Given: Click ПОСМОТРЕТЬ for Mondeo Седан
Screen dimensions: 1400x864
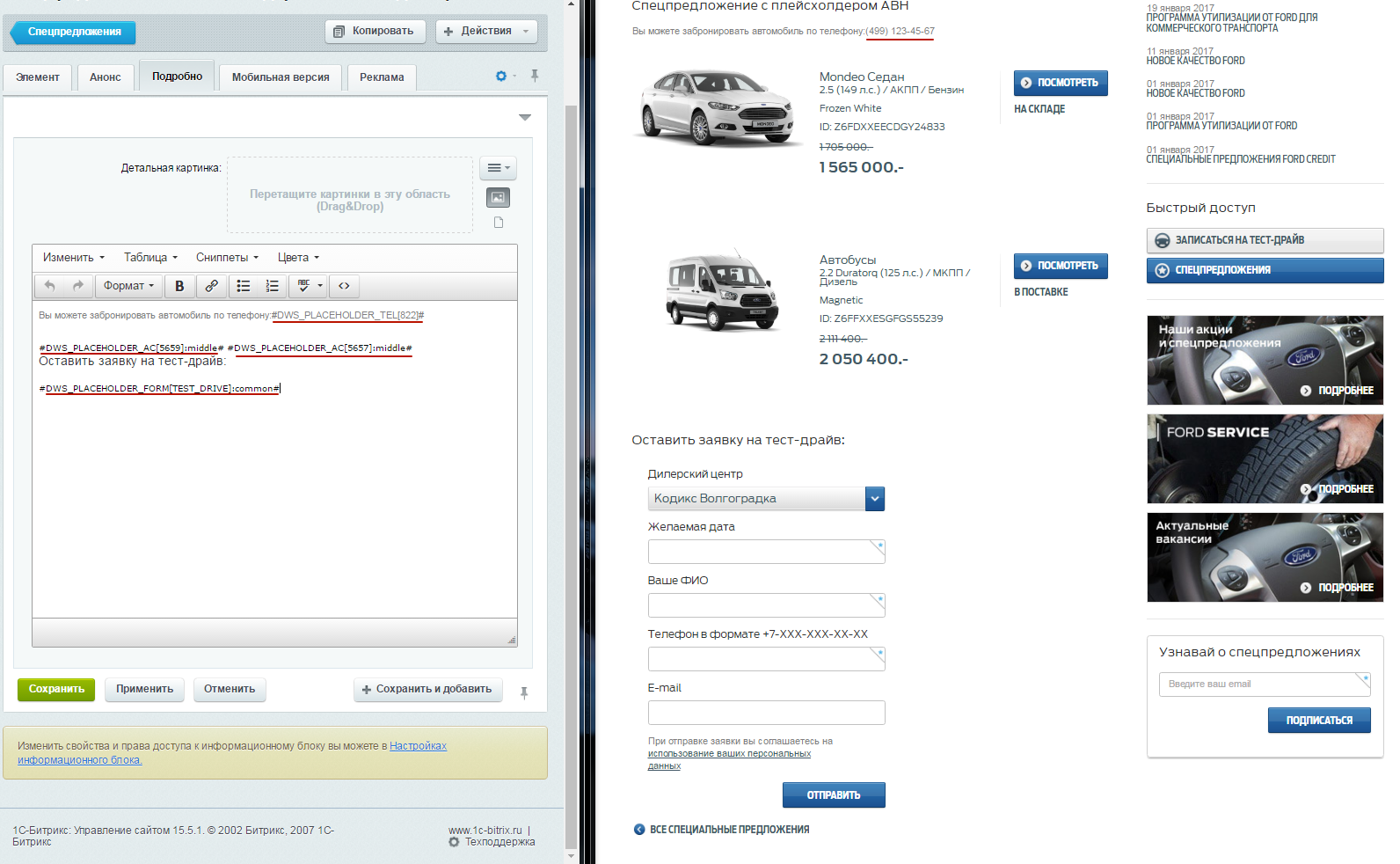Looking at the screenshot, I should click(x=1061, y=83).
